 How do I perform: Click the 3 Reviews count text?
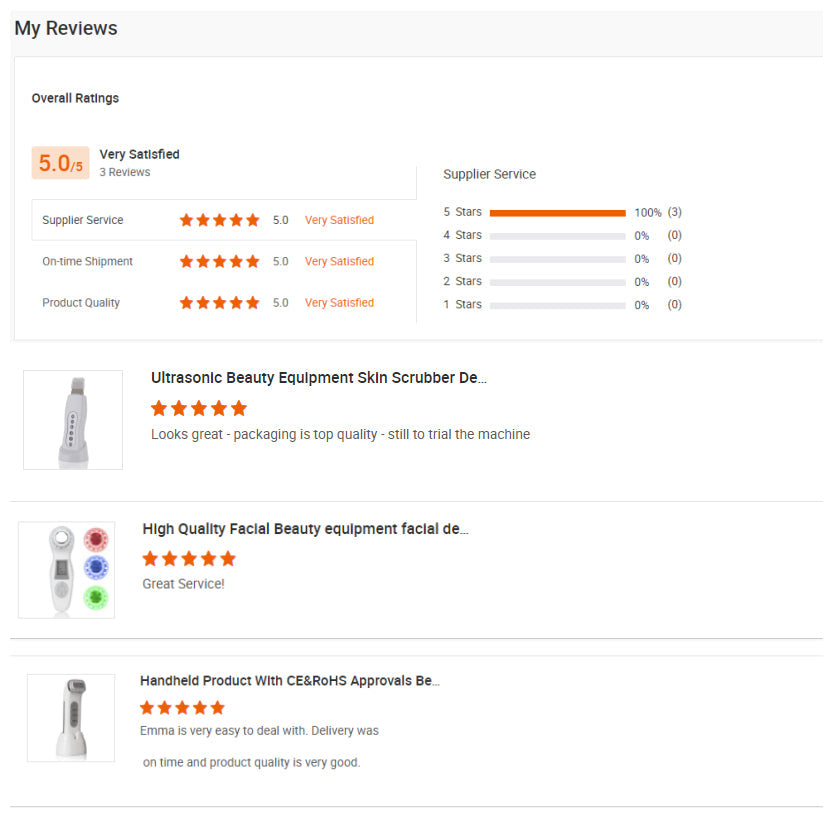pyautogui.click(x=124, y=172)
